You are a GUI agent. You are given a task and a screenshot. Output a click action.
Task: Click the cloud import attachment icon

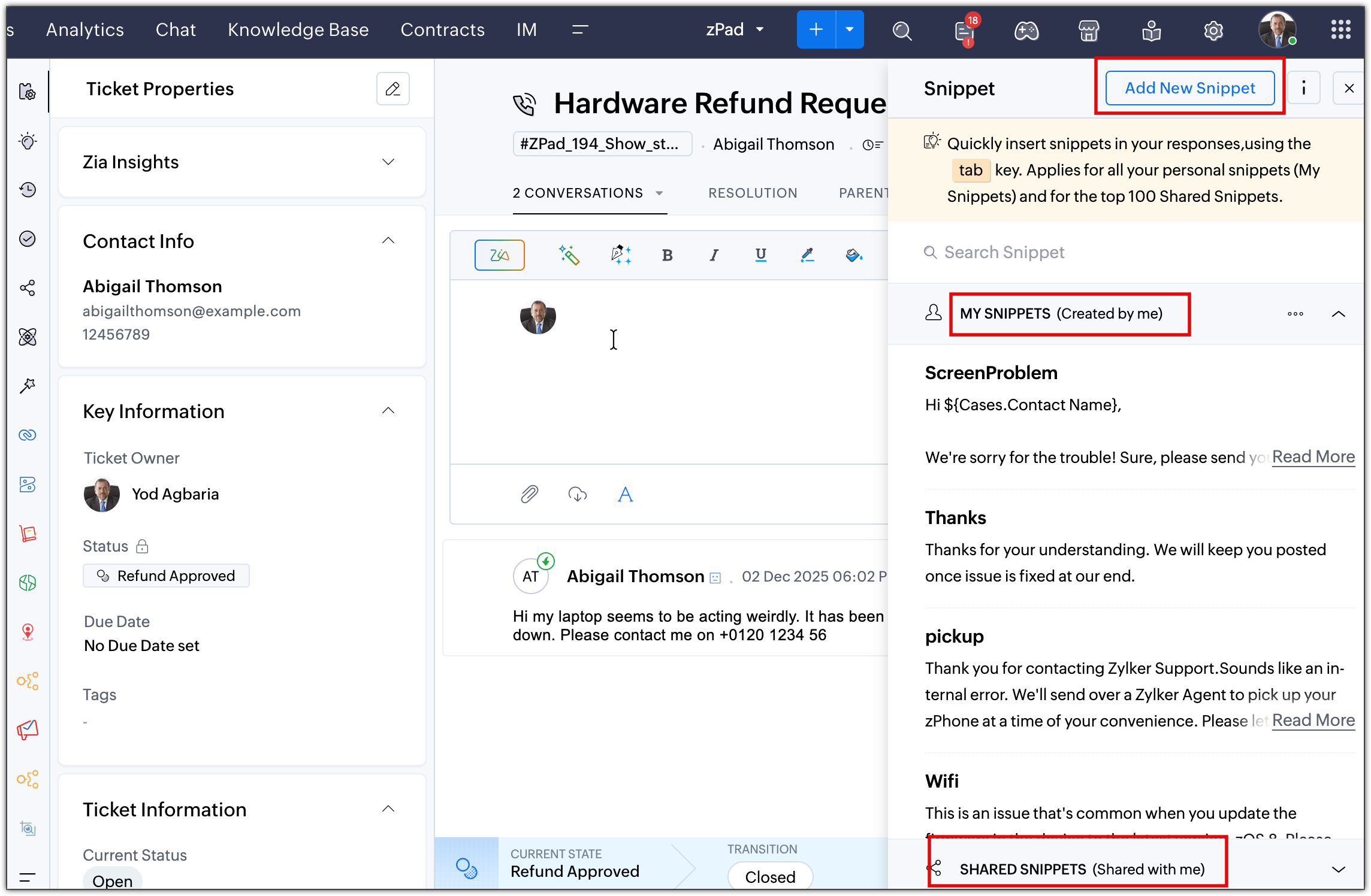(x=577, y=494)
